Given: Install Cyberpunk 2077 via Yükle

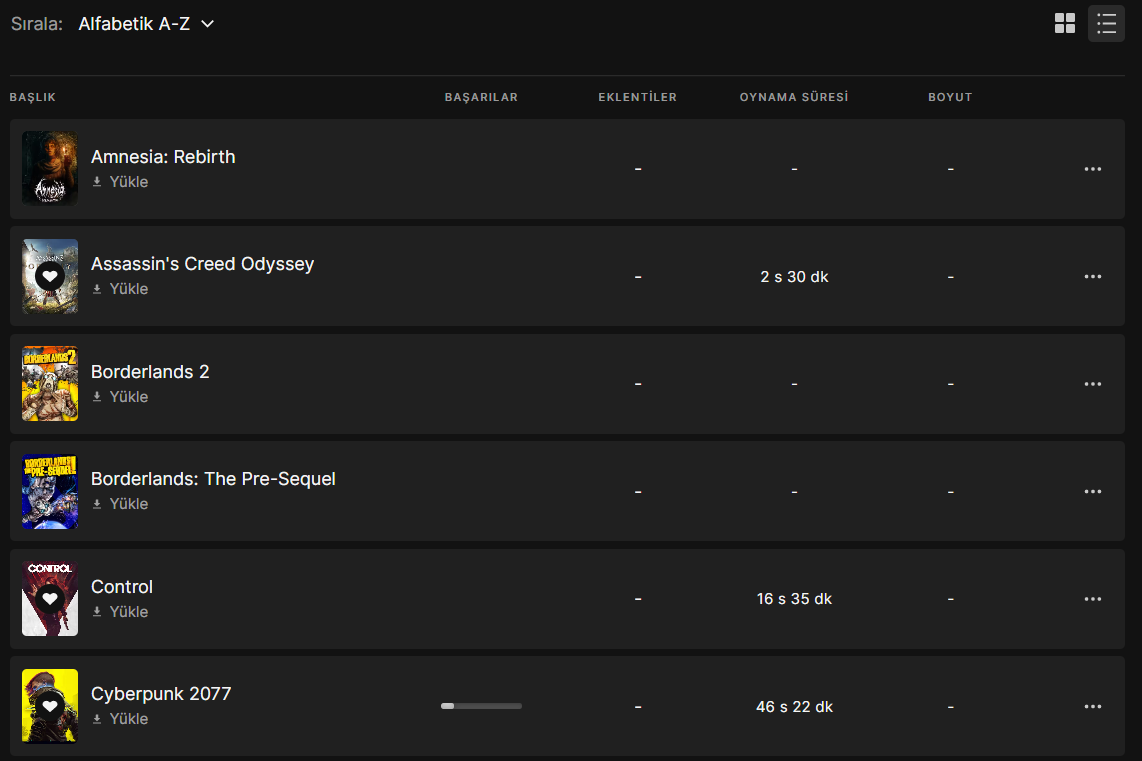Looking at the screenshot, I should pos(120,719).
